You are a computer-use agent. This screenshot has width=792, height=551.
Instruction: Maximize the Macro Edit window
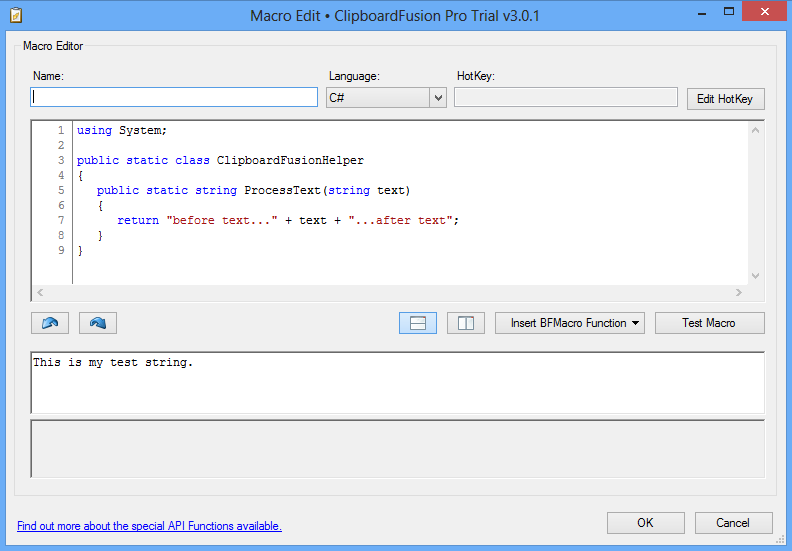(728, 12)
